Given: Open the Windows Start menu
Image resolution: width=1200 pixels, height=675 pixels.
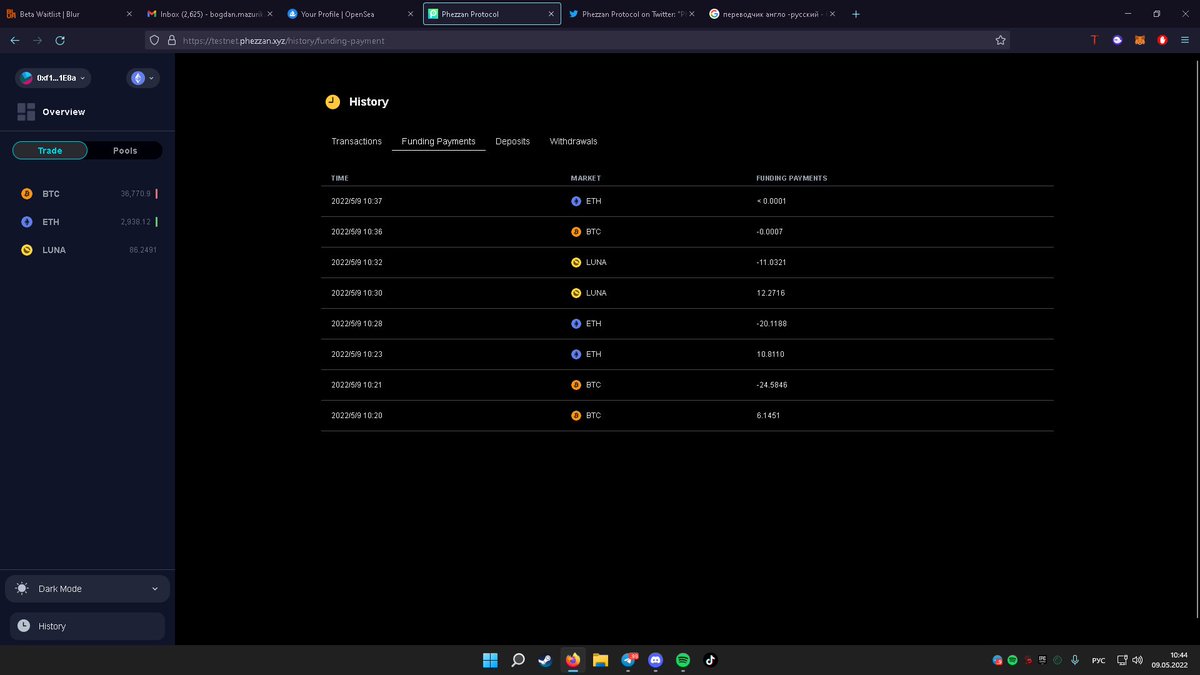Looking at the screenshot, I should coord(491,660).
